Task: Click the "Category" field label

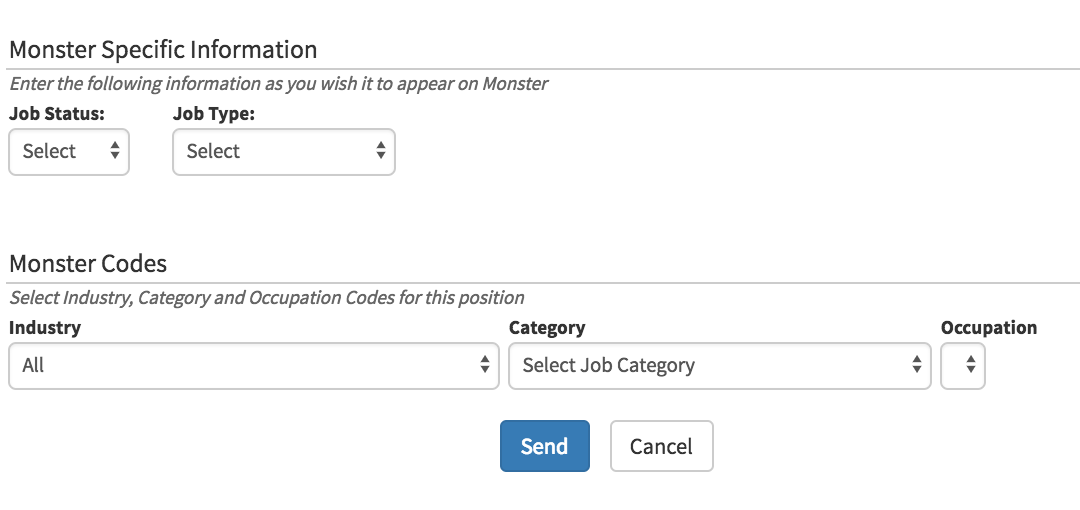Action: pyautogui.click(x=547, y=327)
